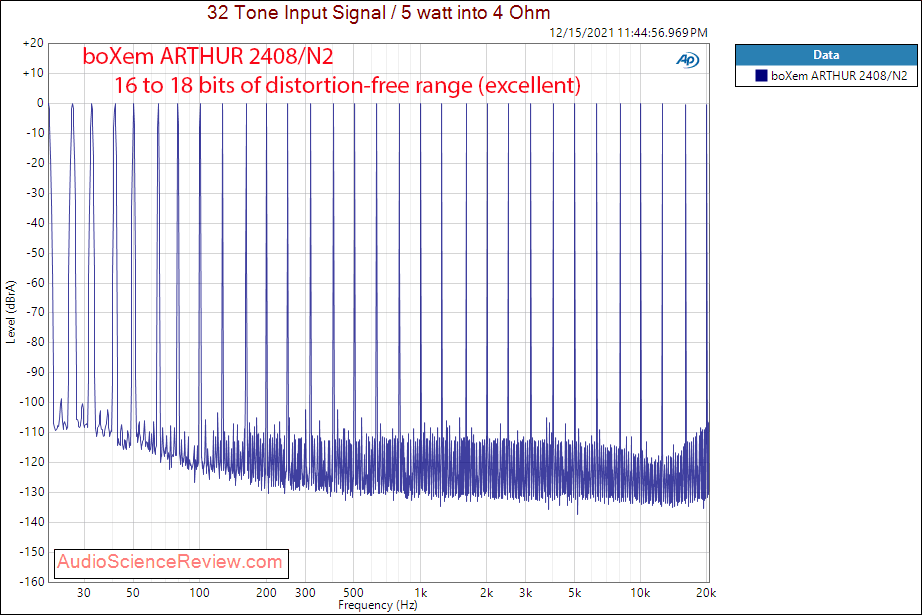922x615 pixels.
Task: Click the AP logo icon in the graph
Action: [687, 60]
